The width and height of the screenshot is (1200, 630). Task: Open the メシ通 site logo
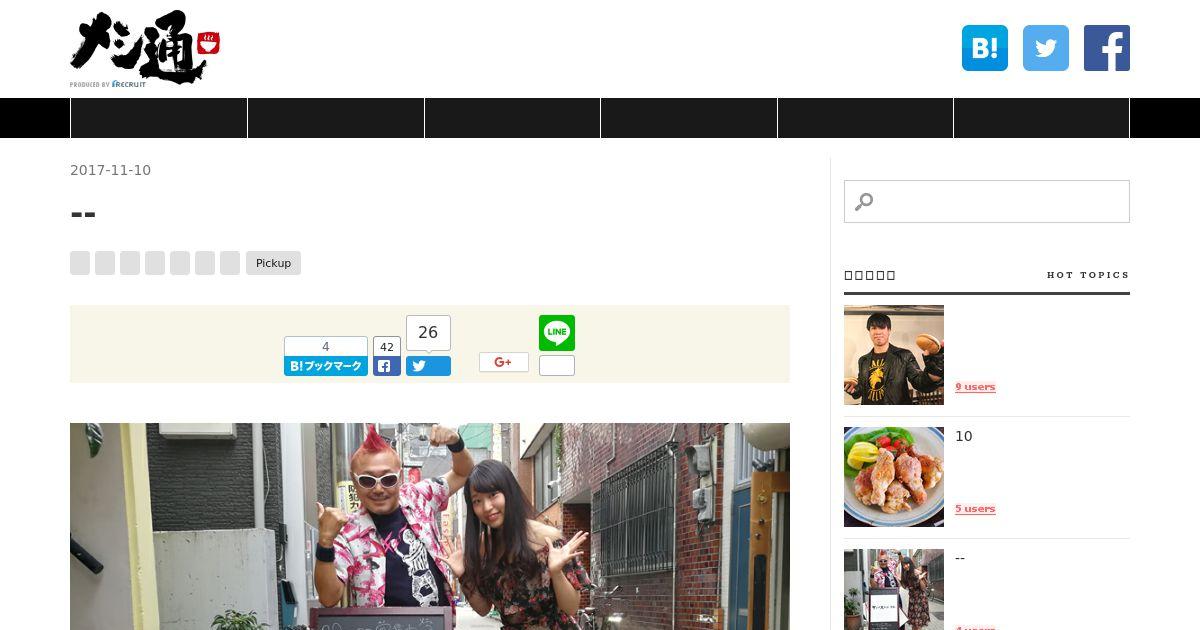click(145, 48)
